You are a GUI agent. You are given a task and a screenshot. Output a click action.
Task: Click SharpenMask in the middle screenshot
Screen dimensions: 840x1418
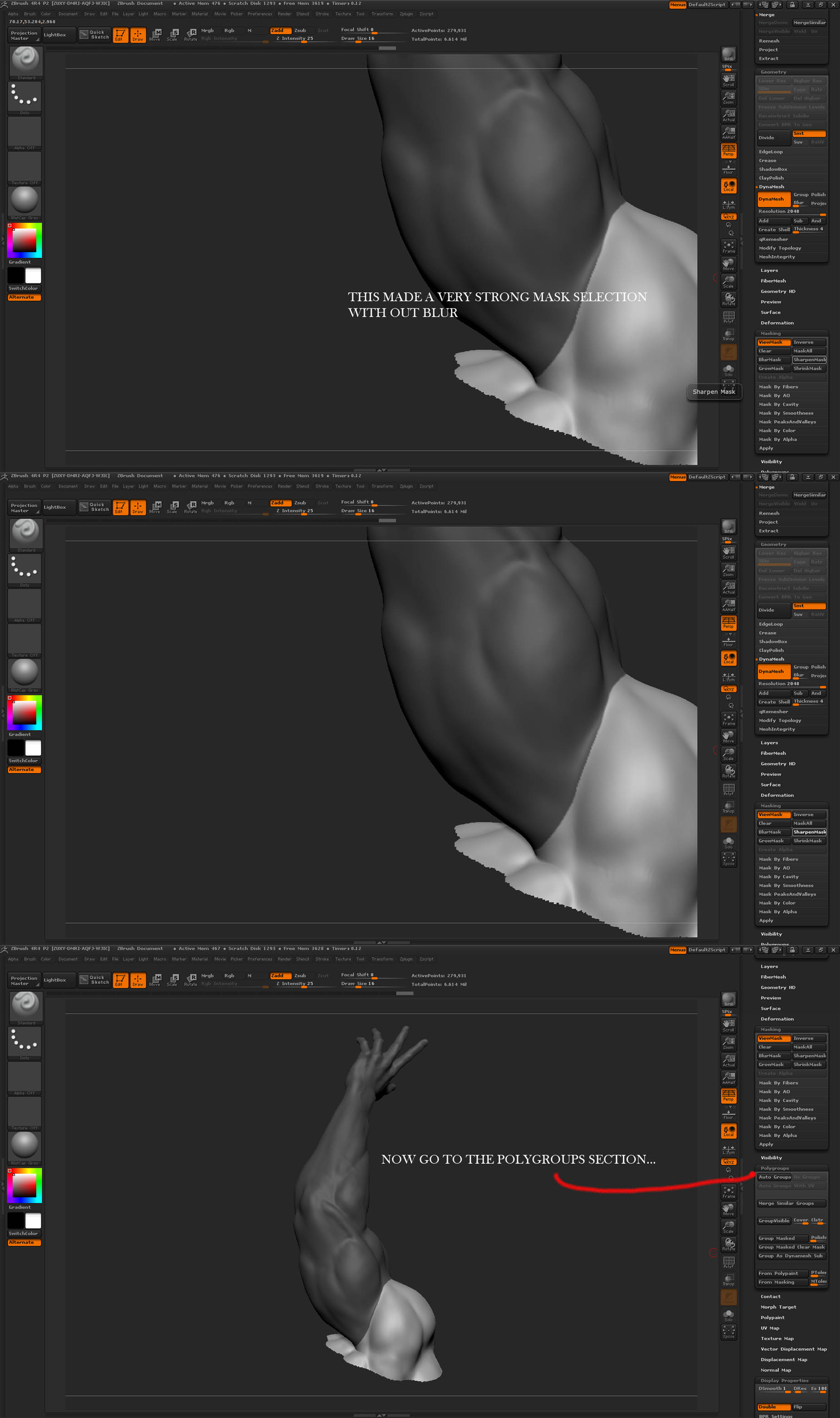809,832
